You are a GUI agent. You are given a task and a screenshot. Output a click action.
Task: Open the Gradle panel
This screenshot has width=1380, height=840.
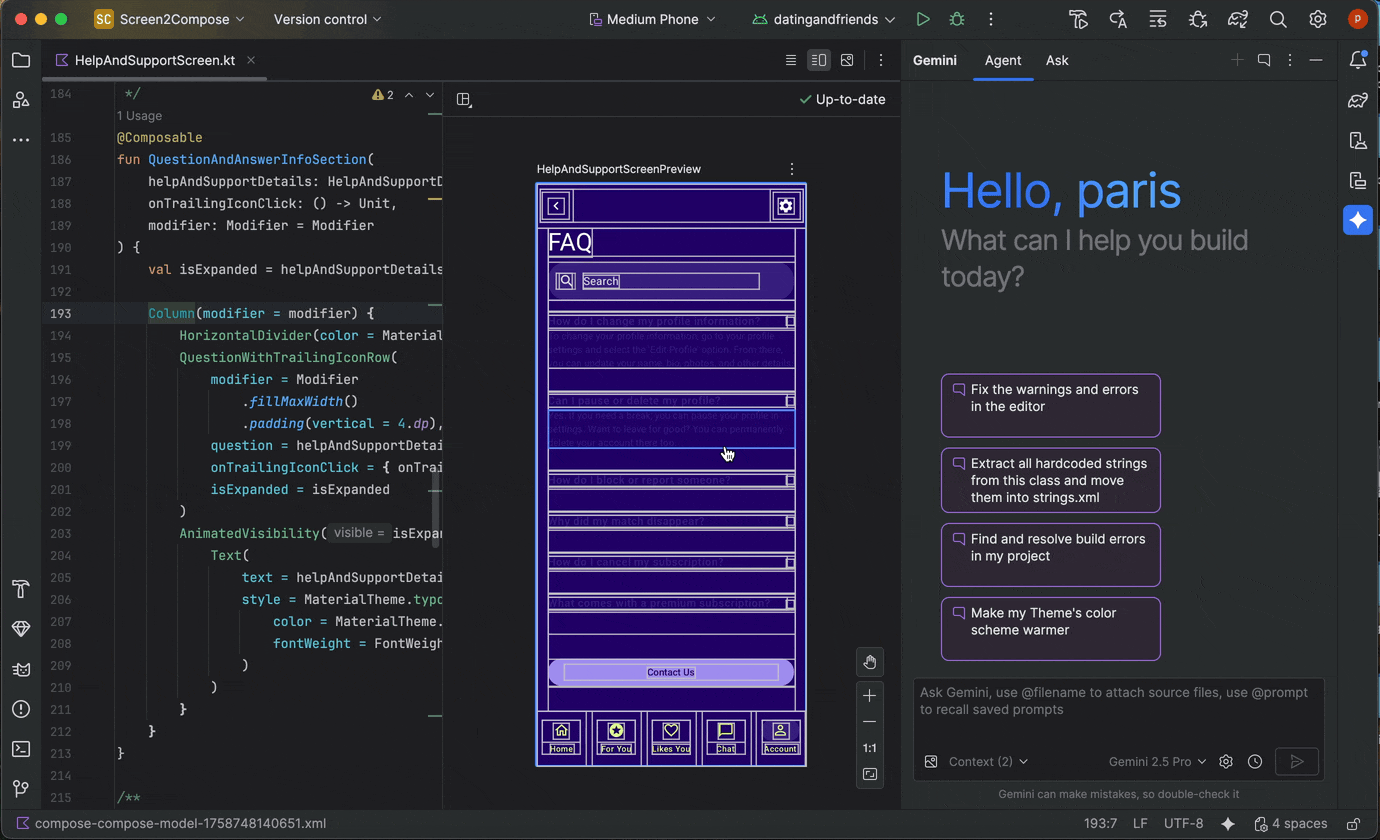1357,100
